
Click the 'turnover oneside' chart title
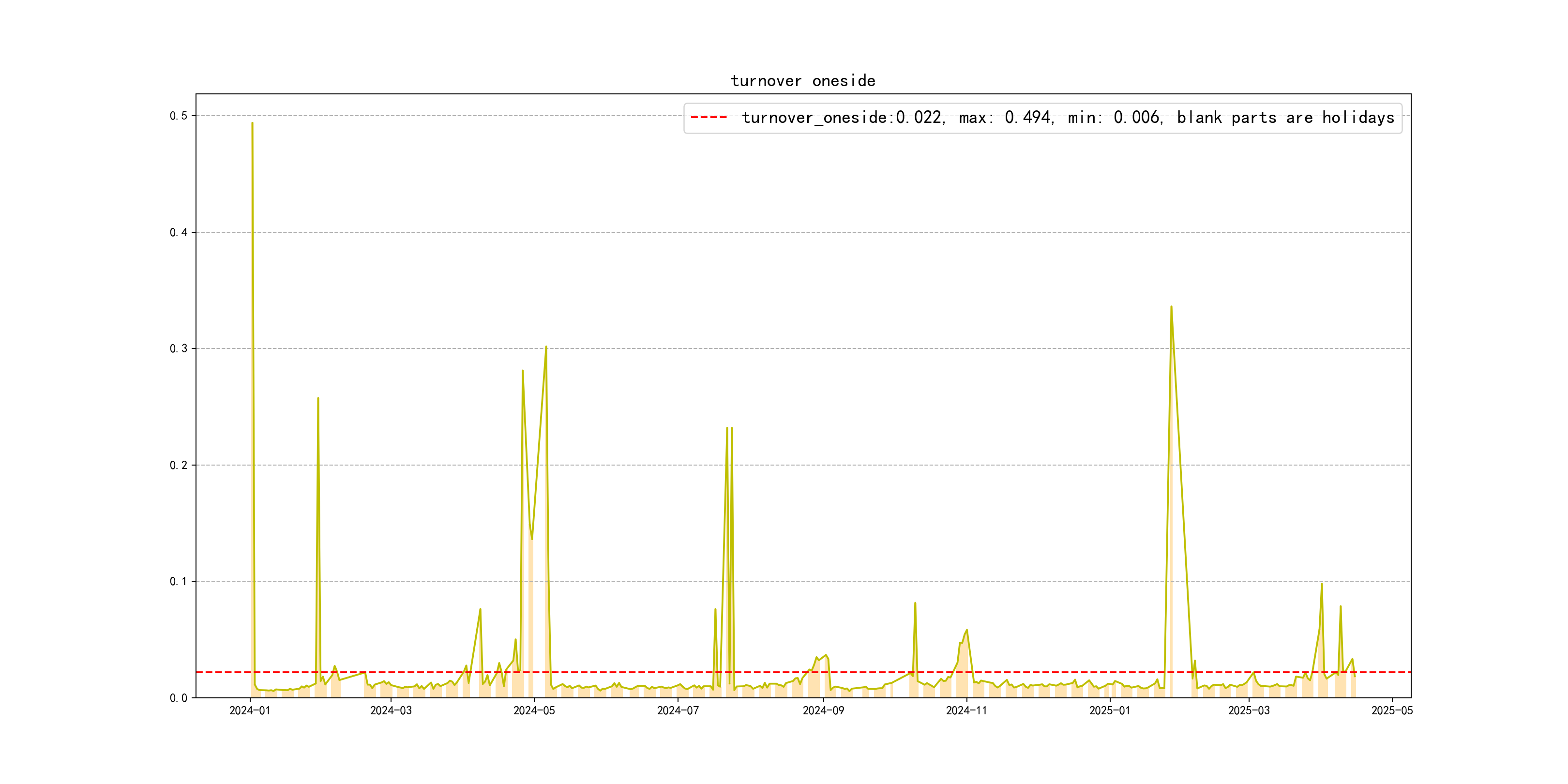pos(802,81)
